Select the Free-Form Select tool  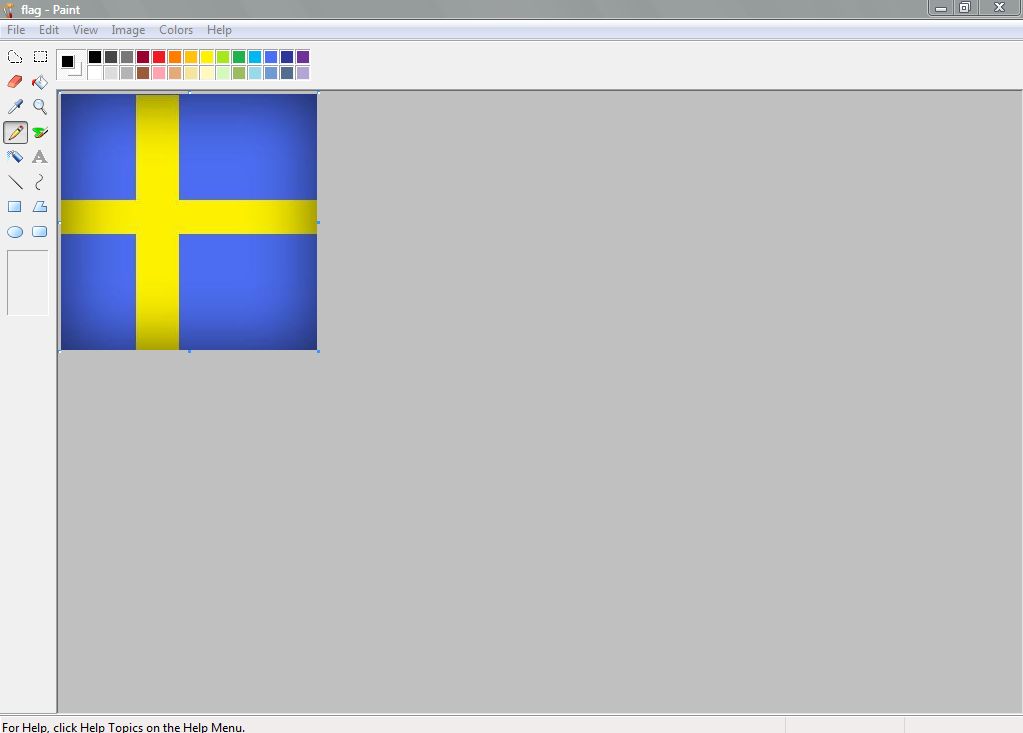click(15, 57)
